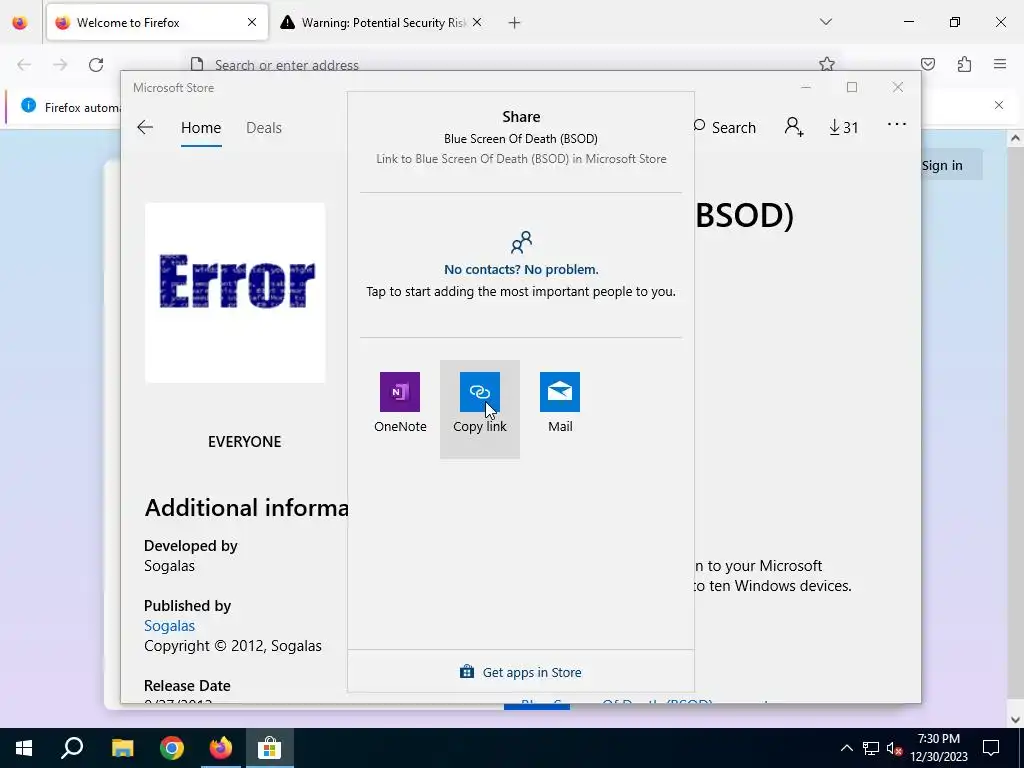Go back in Microsoft Store

tap(145, 127)
